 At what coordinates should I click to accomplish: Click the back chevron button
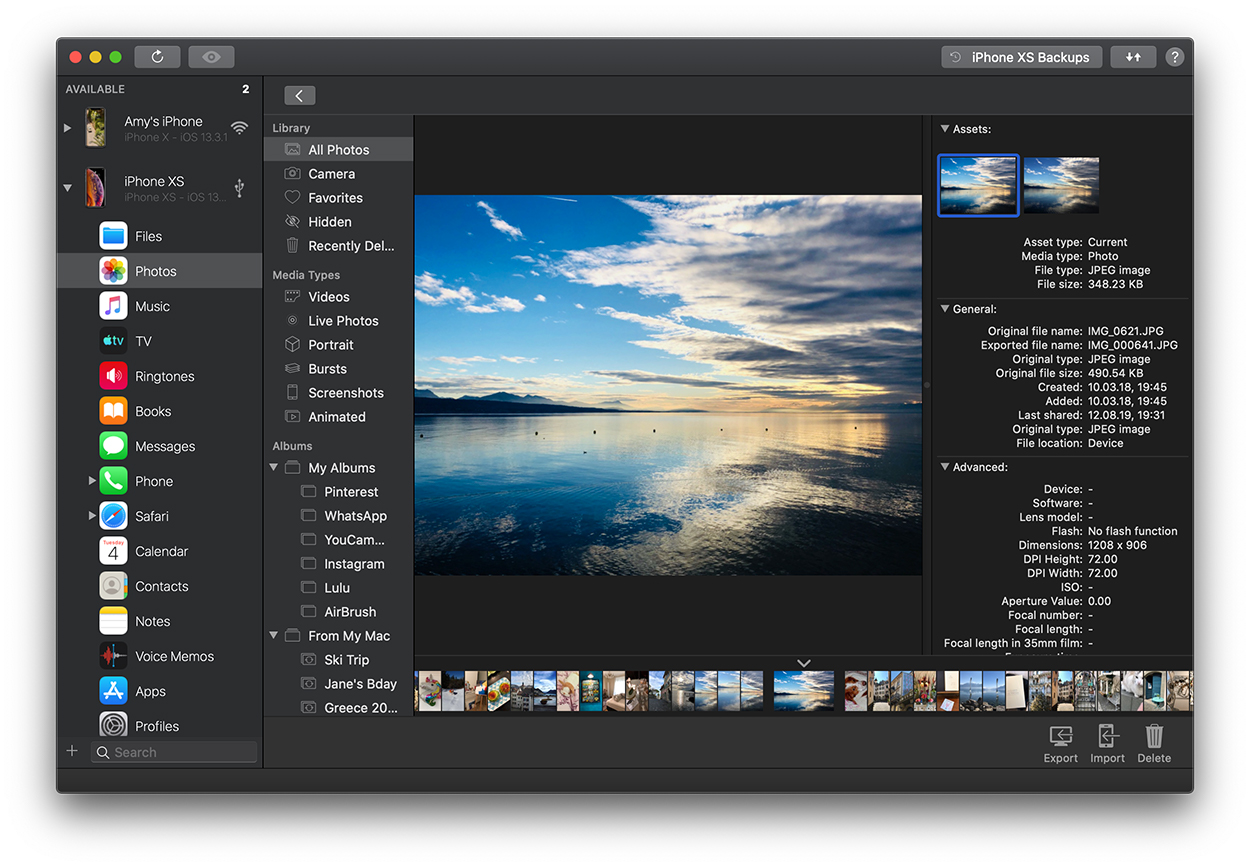pyautogui.click(x=299, y=96)
